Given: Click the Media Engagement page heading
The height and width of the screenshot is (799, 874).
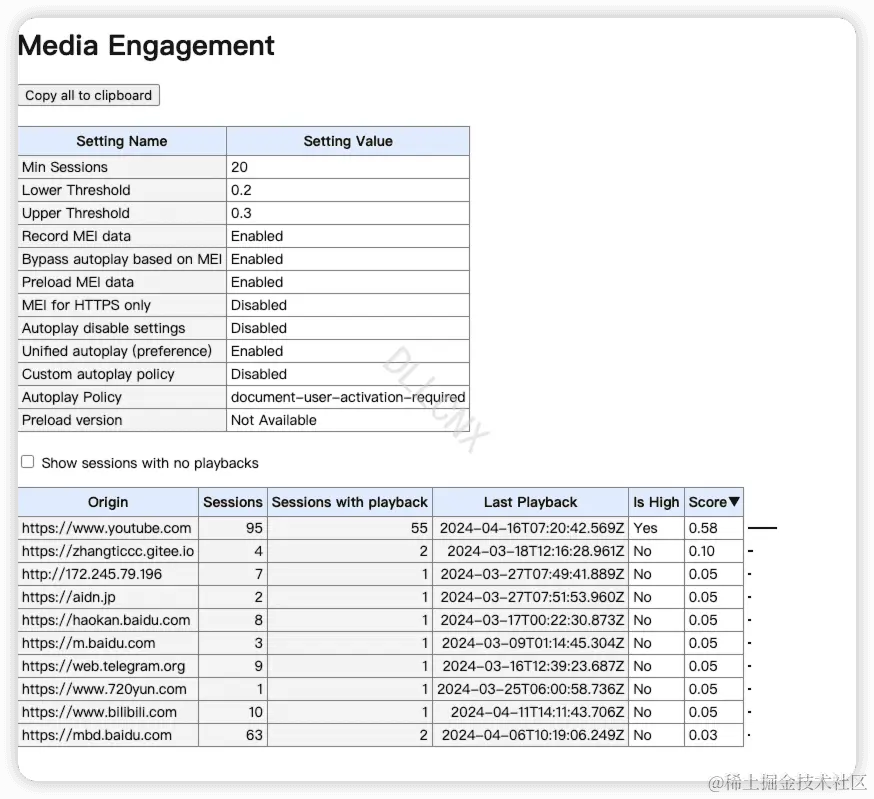Looking at the screenshot, I should pos(146,46).
